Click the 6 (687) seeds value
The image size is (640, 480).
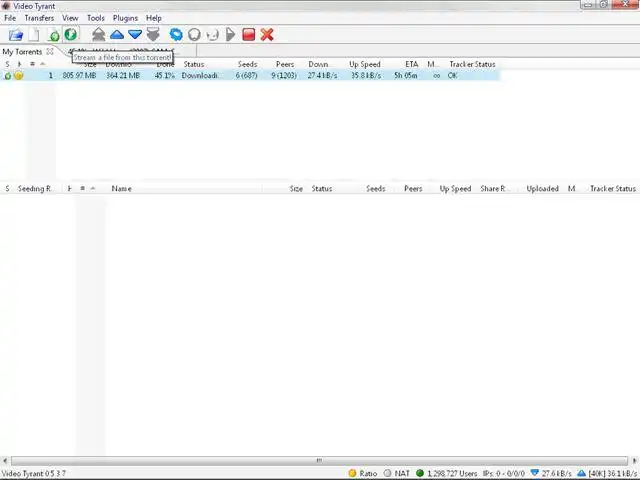pyautogui.click(x=246, y=76)
